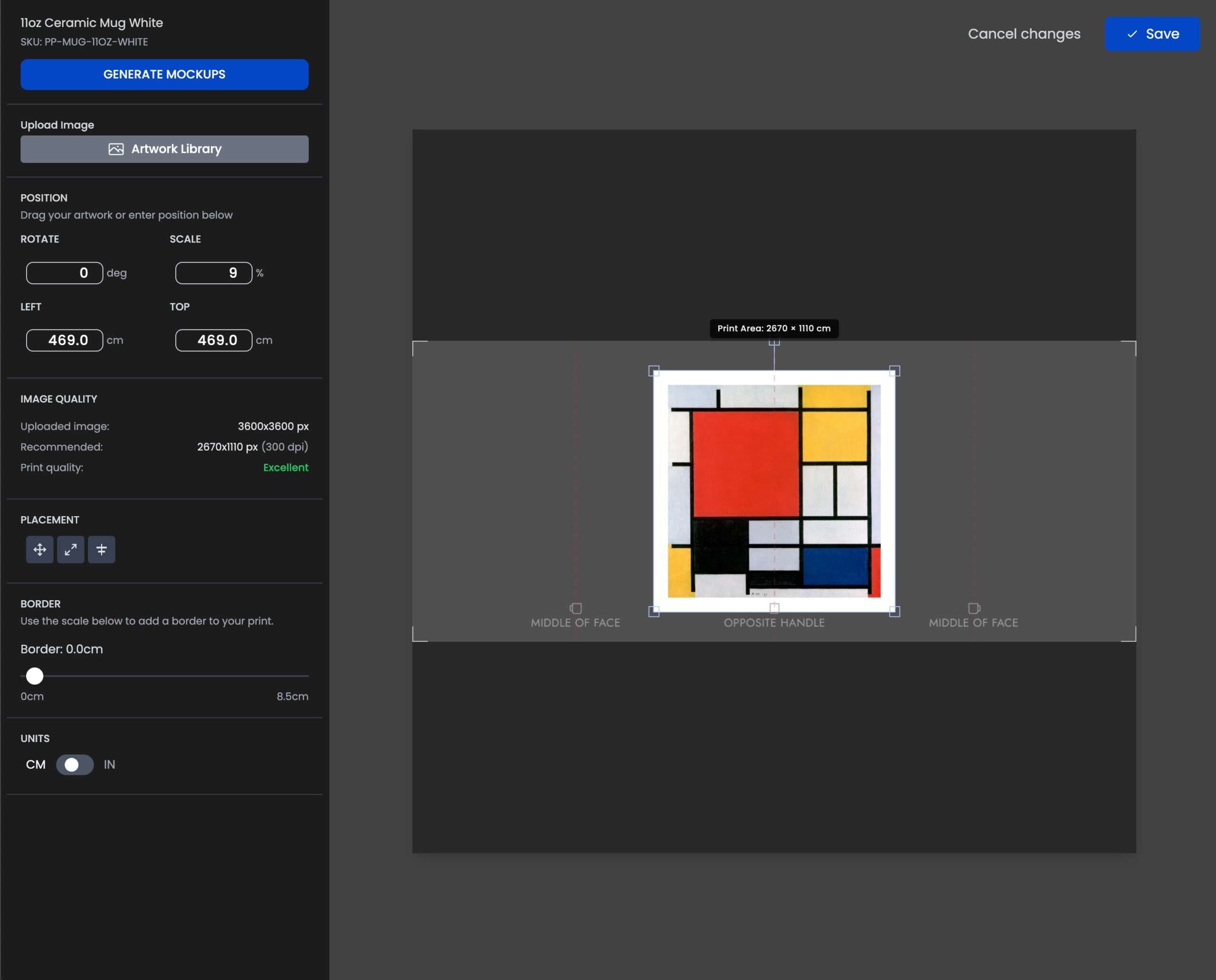Click the Border slider handle
Viewport: 1216px width, 980px height.
click(x=35, y=676)
